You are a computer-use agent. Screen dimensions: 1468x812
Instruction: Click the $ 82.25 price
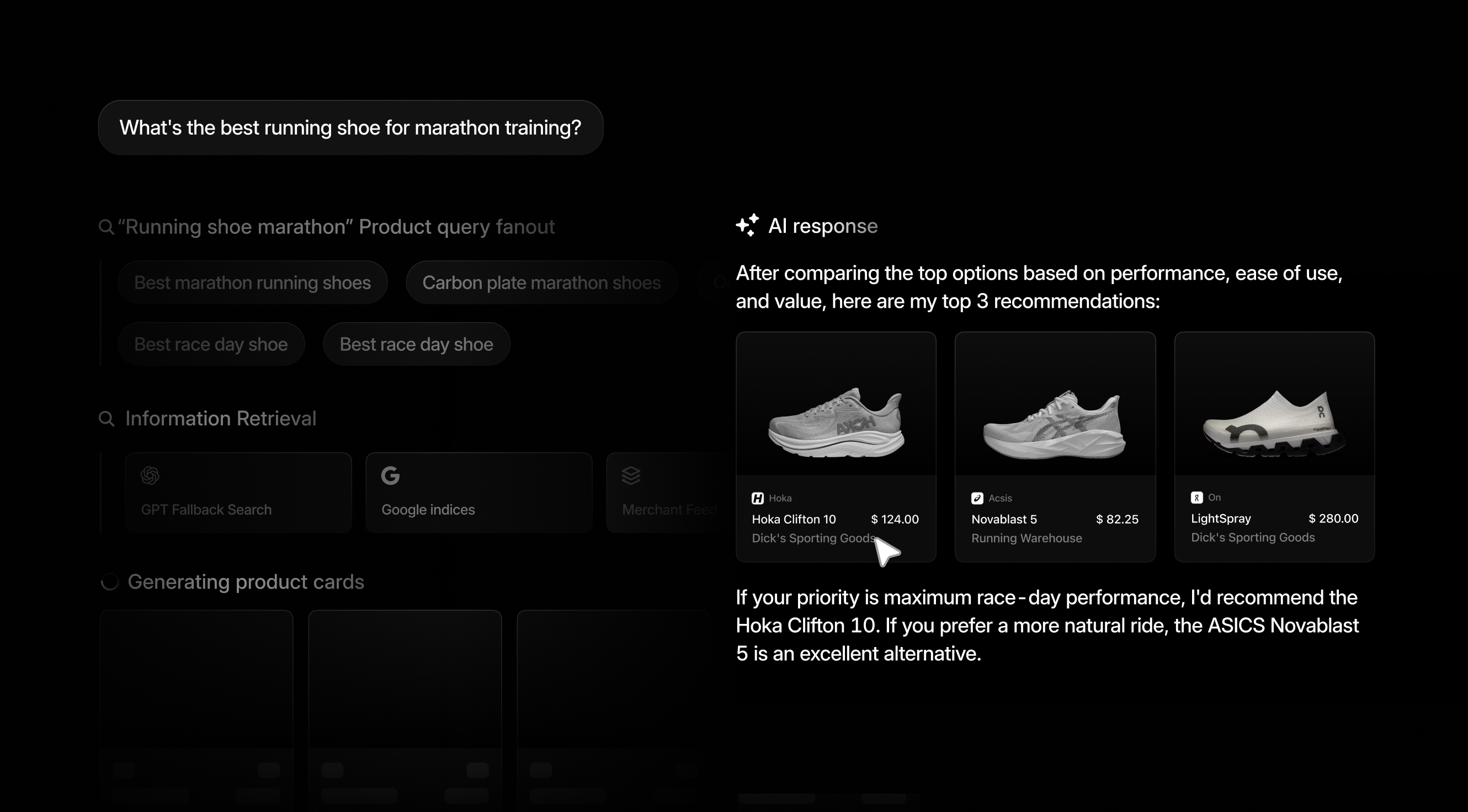[x=1117, y=519]
